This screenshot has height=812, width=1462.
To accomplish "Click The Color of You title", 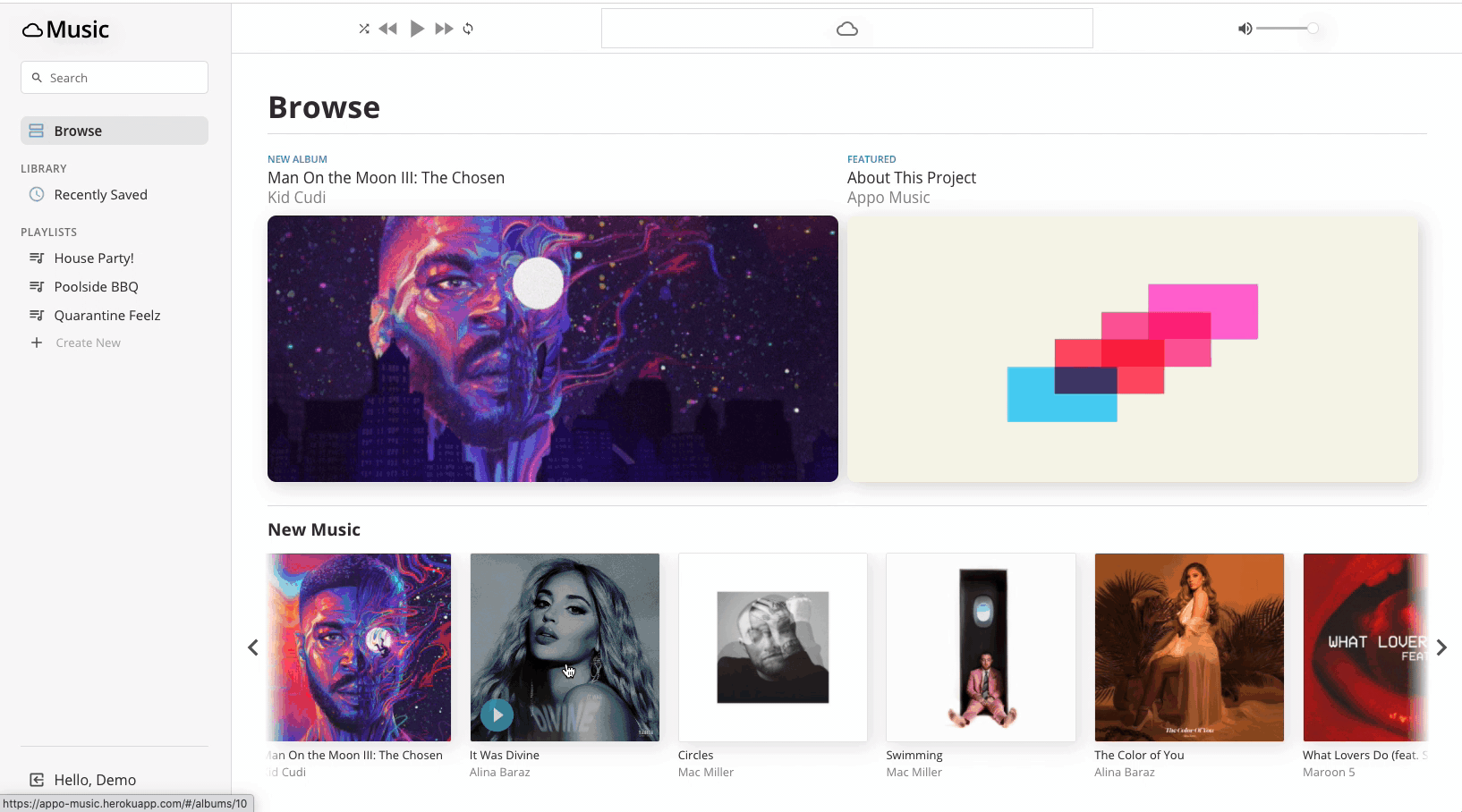I will coord(1139,756).
